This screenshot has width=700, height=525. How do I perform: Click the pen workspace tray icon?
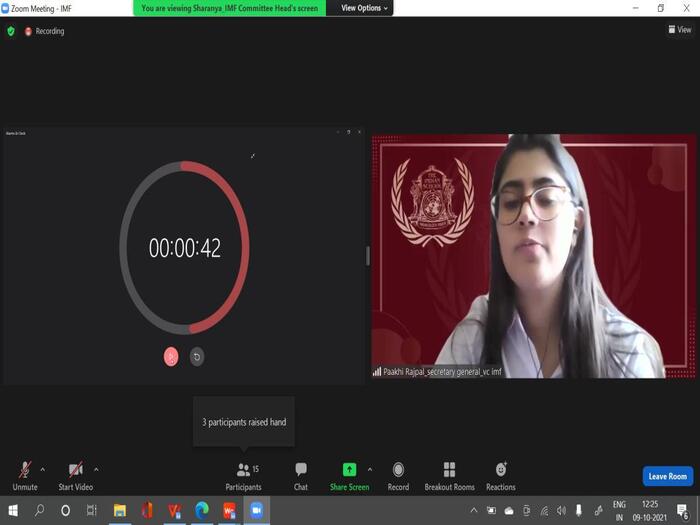coord(598,510)
